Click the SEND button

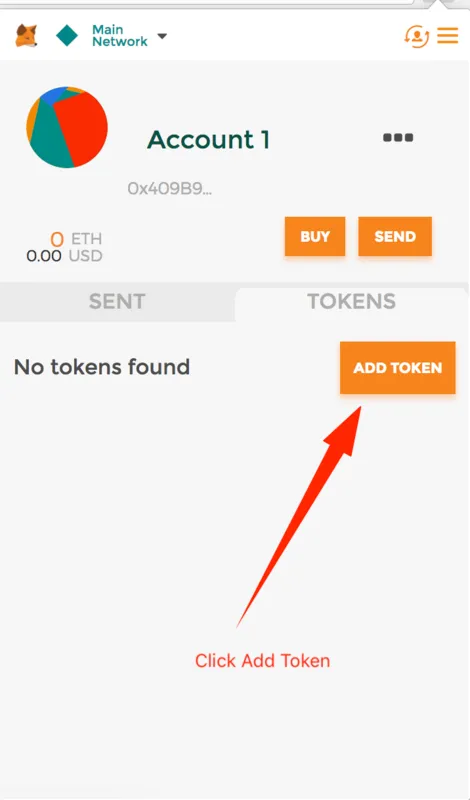click(395, 236)
